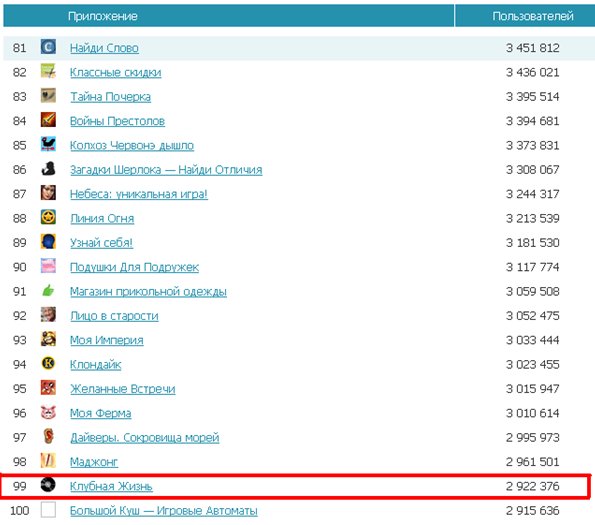
Task: Click the Войны Престолов app icon
Action: [x=48, y=120]
